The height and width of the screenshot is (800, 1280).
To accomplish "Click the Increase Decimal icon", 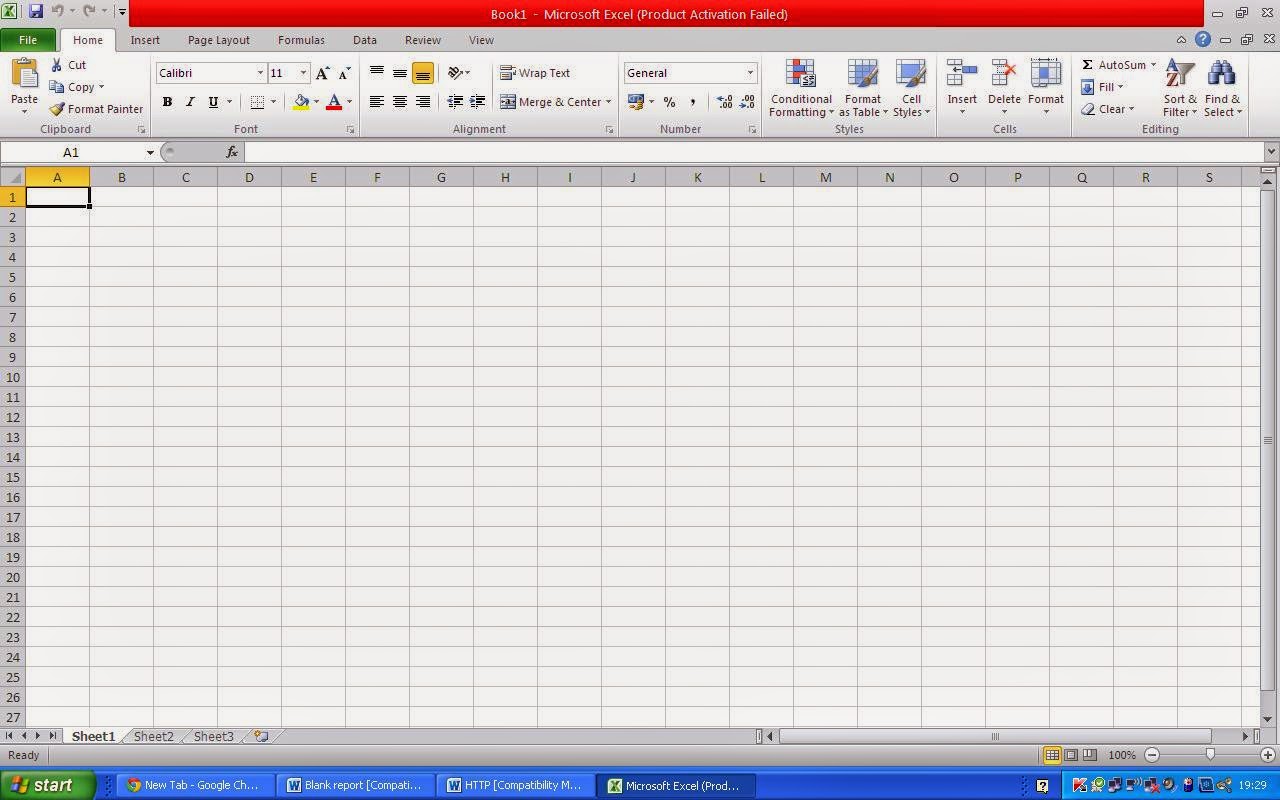I will [724, 101].
